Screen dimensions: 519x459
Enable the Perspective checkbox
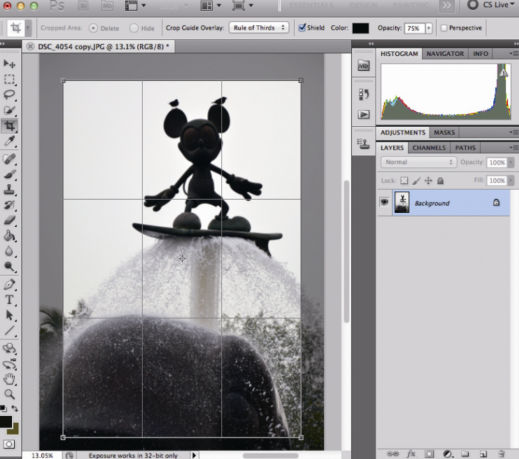(444, 28)
